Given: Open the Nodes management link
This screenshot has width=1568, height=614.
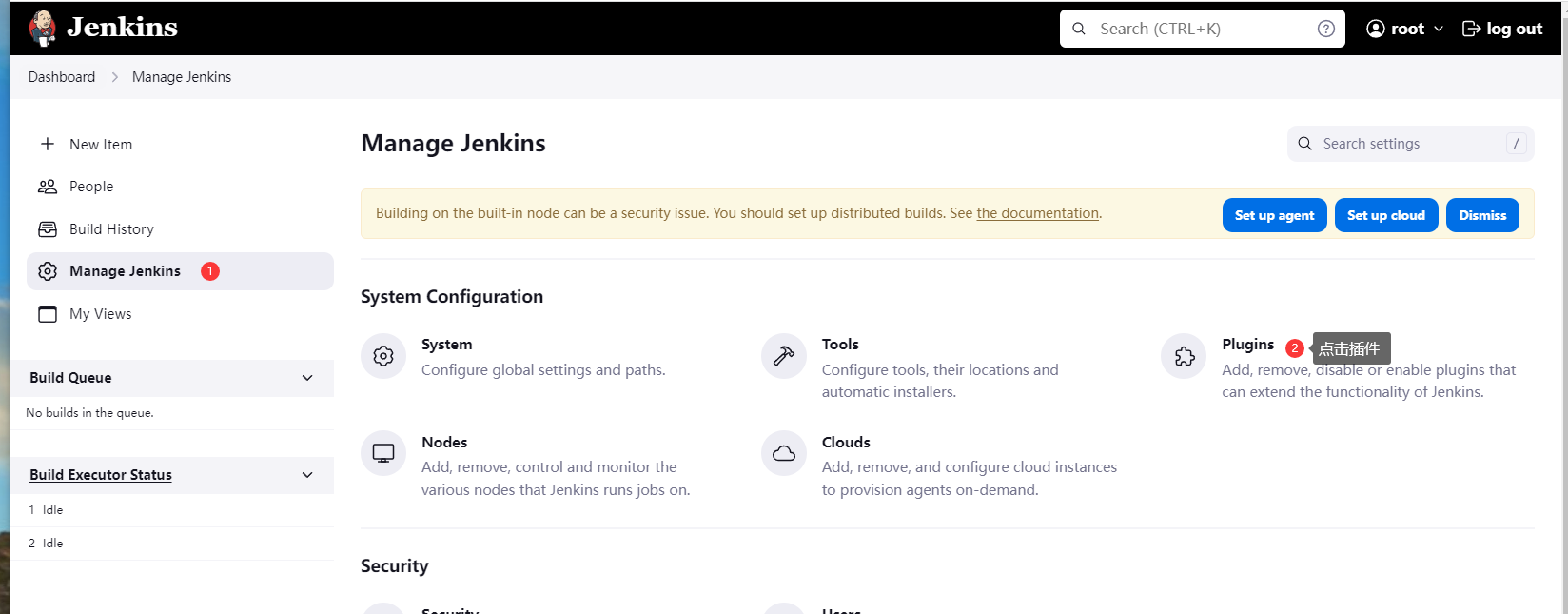Looking at the screenshot, I should 444,443.
